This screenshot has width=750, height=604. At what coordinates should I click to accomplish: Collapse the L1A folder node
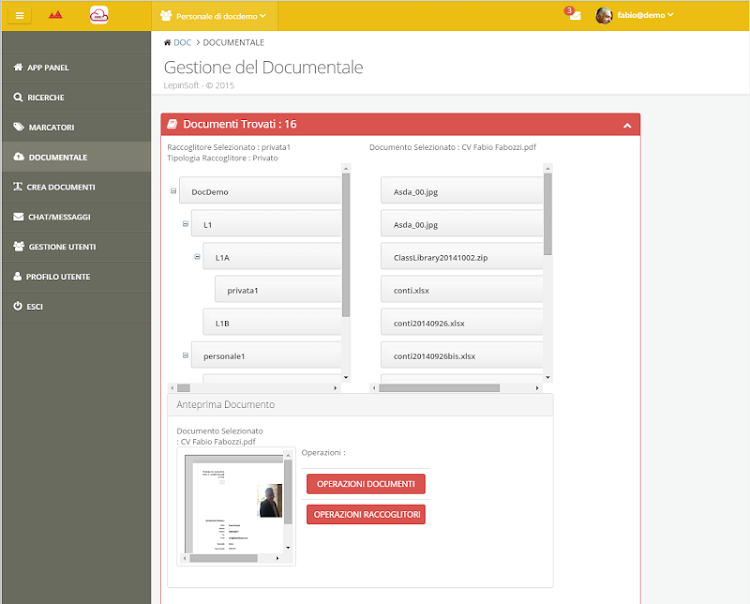197,257
